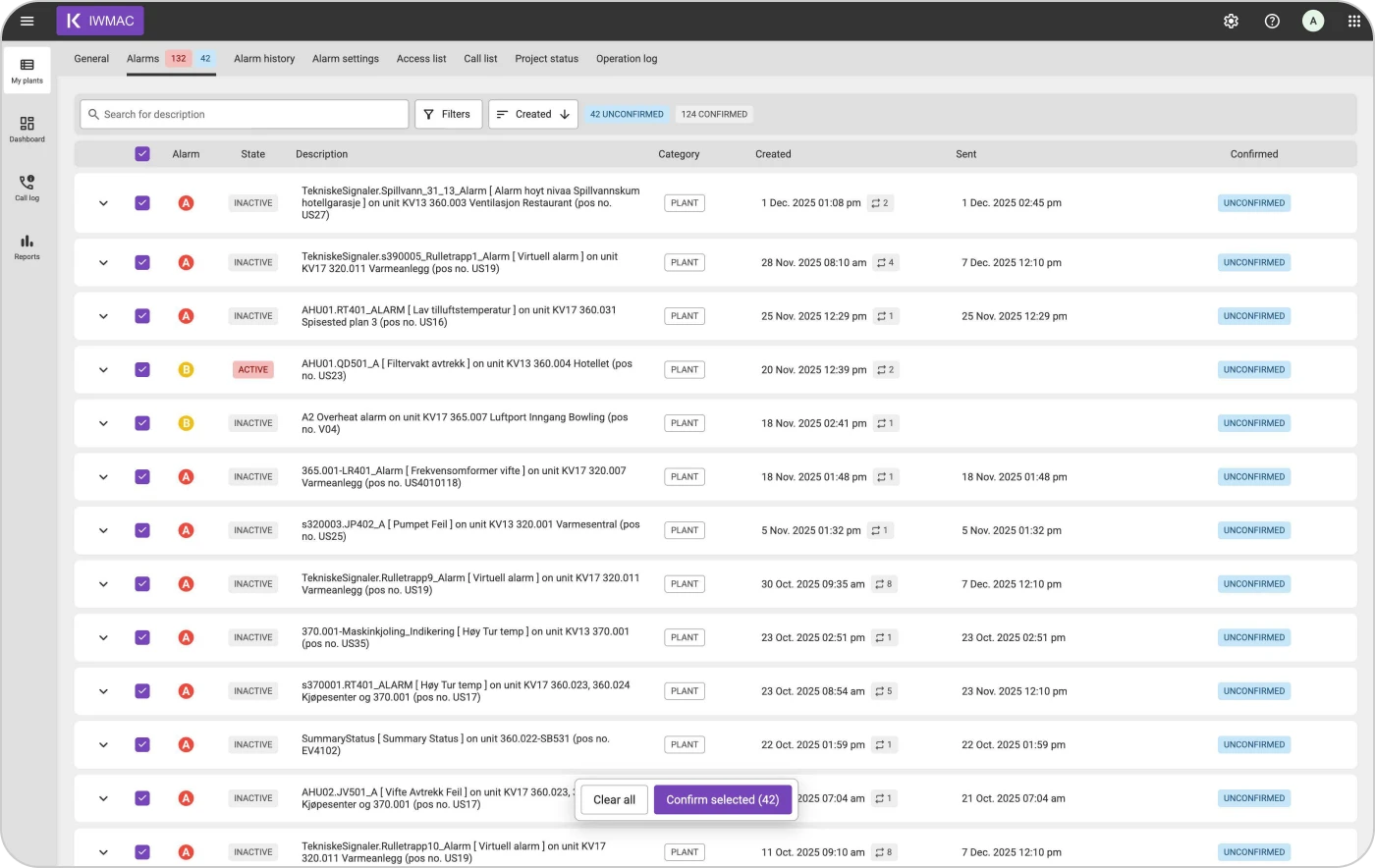Open settings via the gear icon
Screen dimensions: 1375x868
[1231, 21]
